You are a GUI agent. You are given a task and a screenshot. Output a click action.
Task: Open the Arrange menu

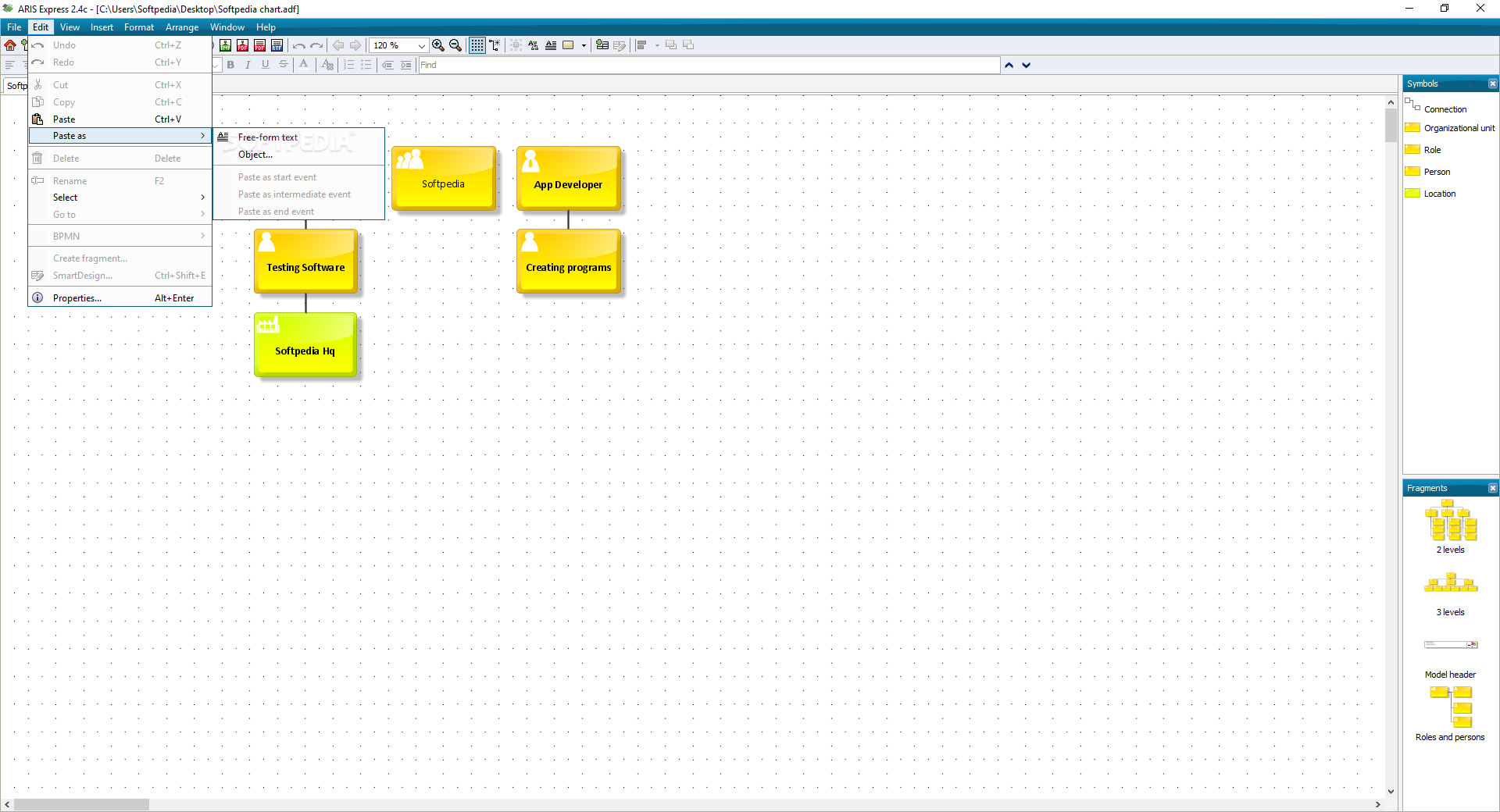coord(182,27)
